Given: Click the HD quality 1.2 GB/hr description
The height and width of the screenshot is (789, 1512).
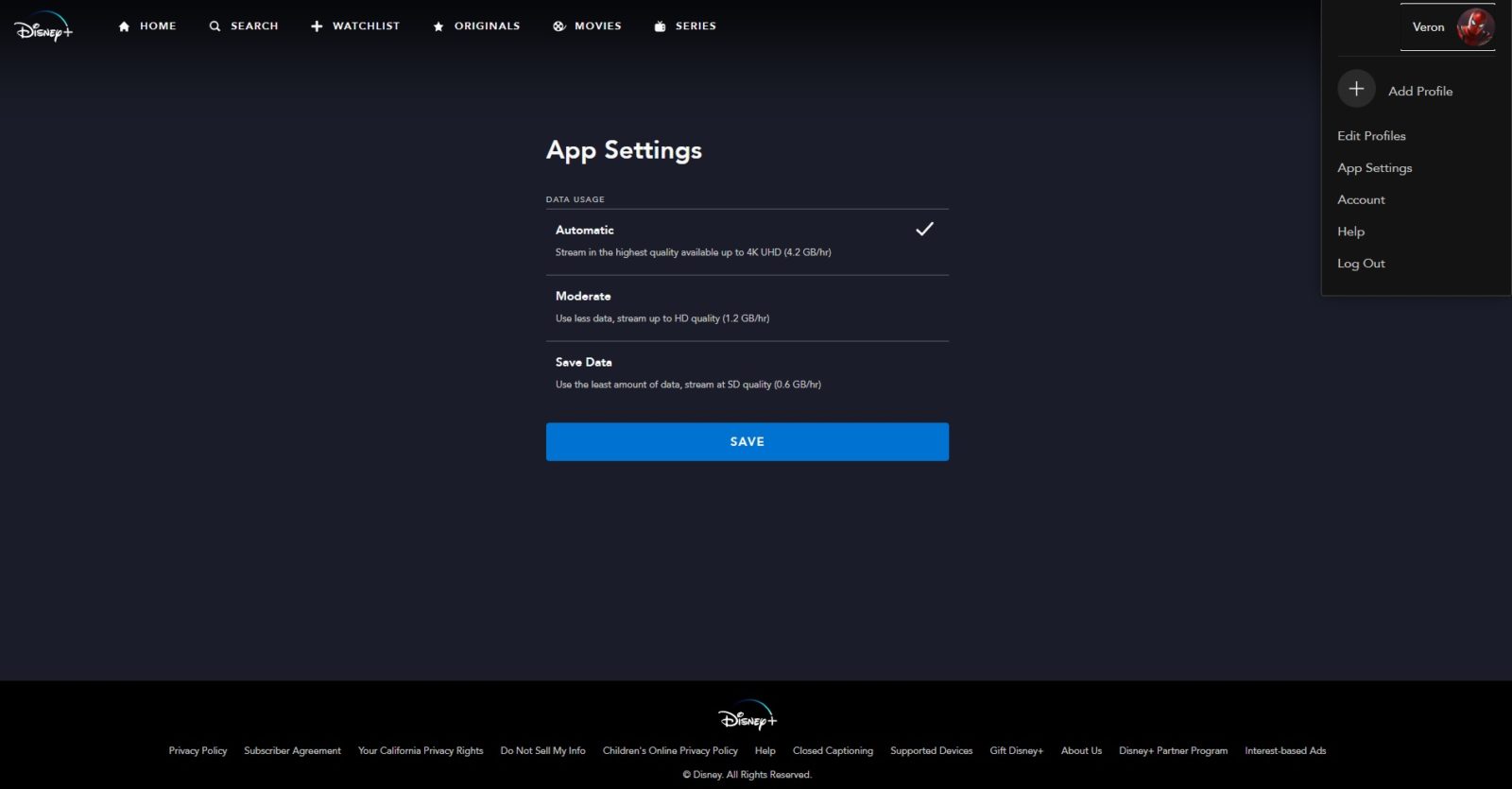Looking at the screenshot, I should point(662,318).
